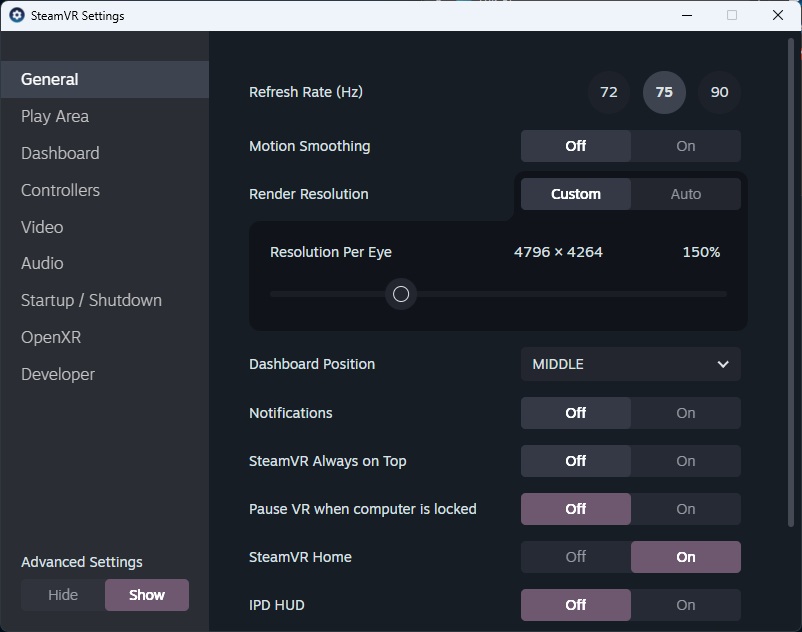Click the 4796 × 4264 resolution value
The width and height of the screenshot is (802, 632).
click(x=558, y=252)
